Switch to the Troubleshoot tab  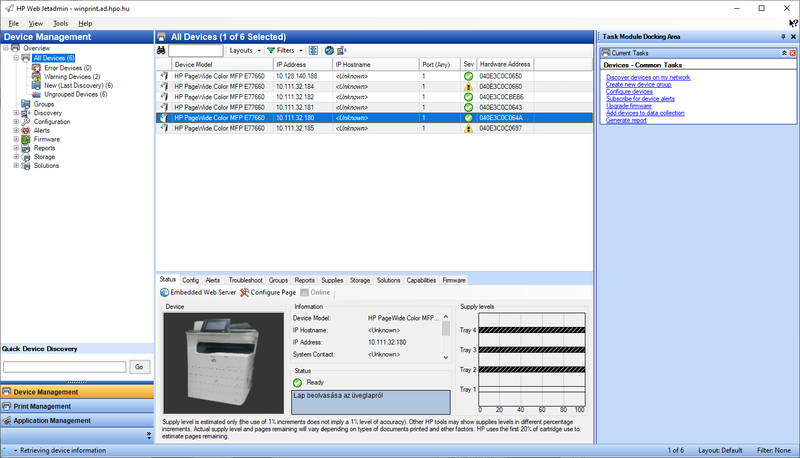[245, 280]
